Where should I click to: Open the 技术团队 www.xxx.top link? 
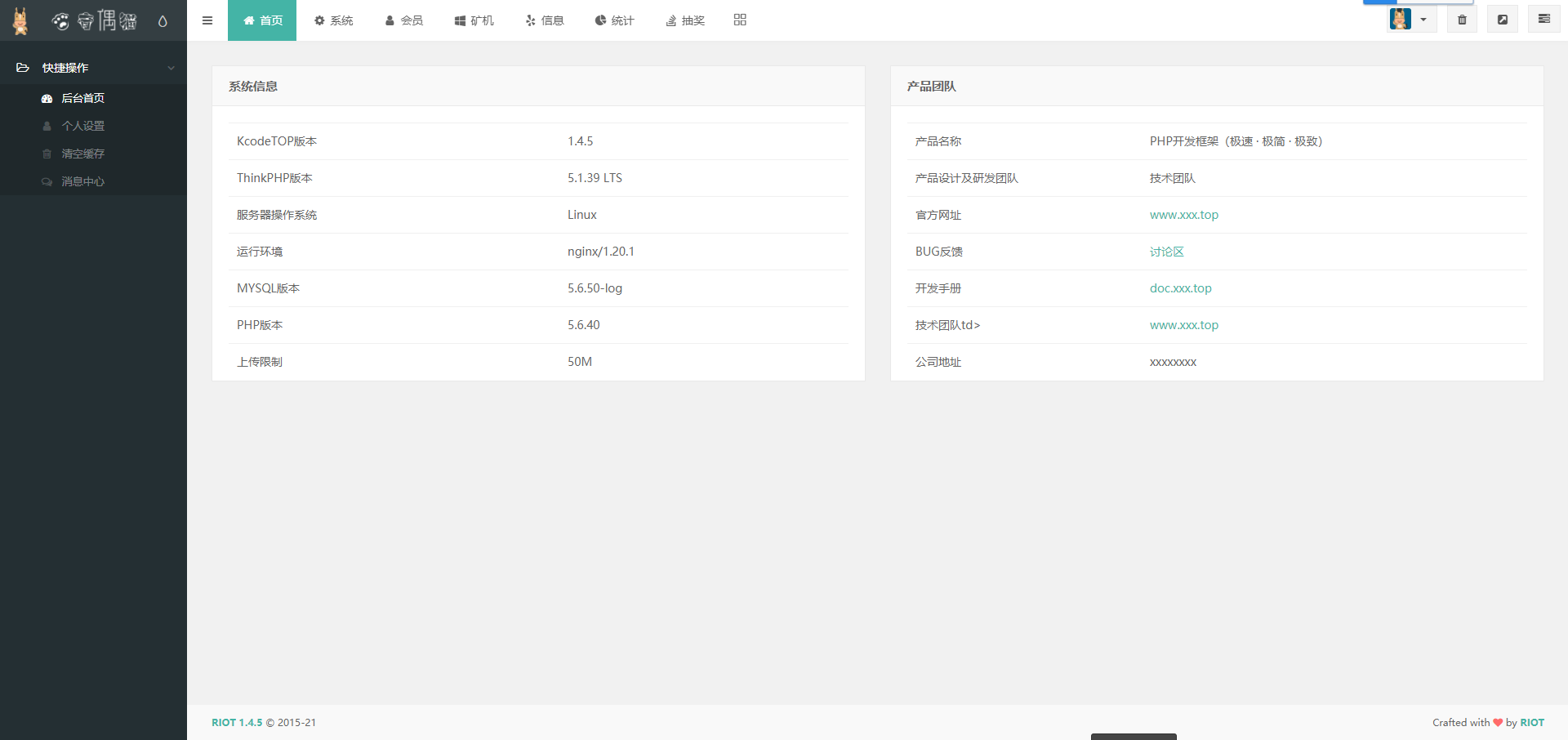(x=1183, y=325)
